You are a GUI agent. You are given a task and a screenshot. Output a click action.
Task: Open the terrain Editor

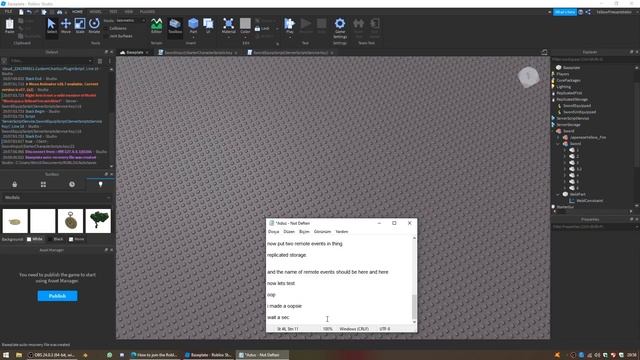156,25
